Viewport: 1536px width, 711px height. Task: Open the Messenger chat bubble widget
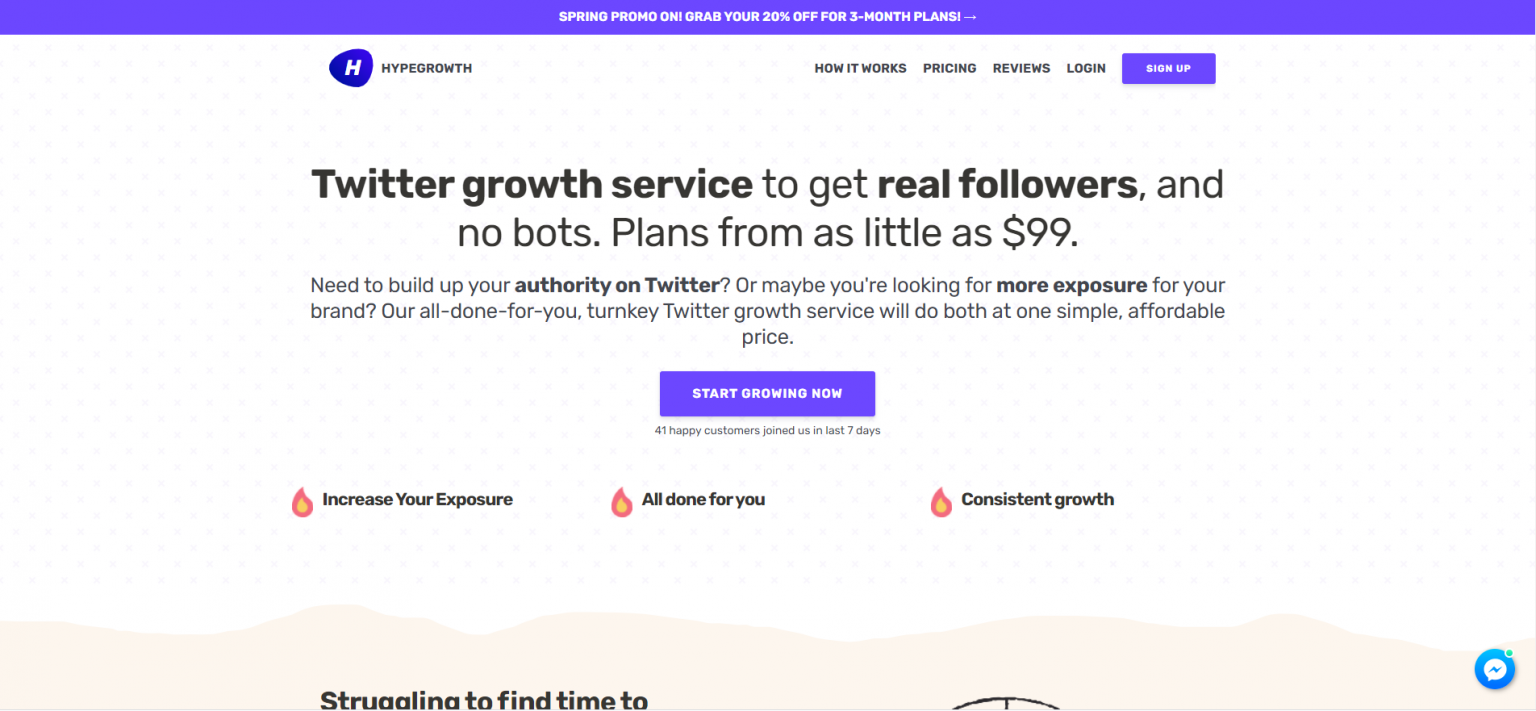[1494, 669]
